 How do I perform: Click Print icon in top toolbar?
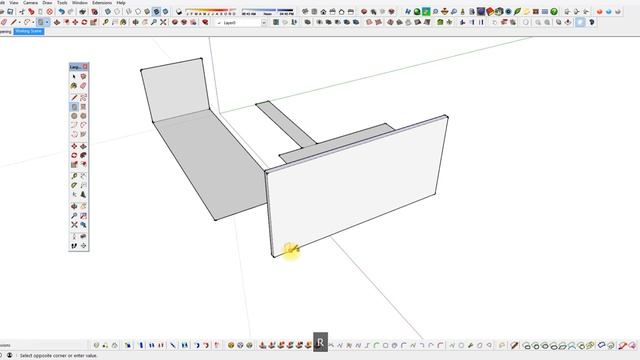click(x=82, y=12)
